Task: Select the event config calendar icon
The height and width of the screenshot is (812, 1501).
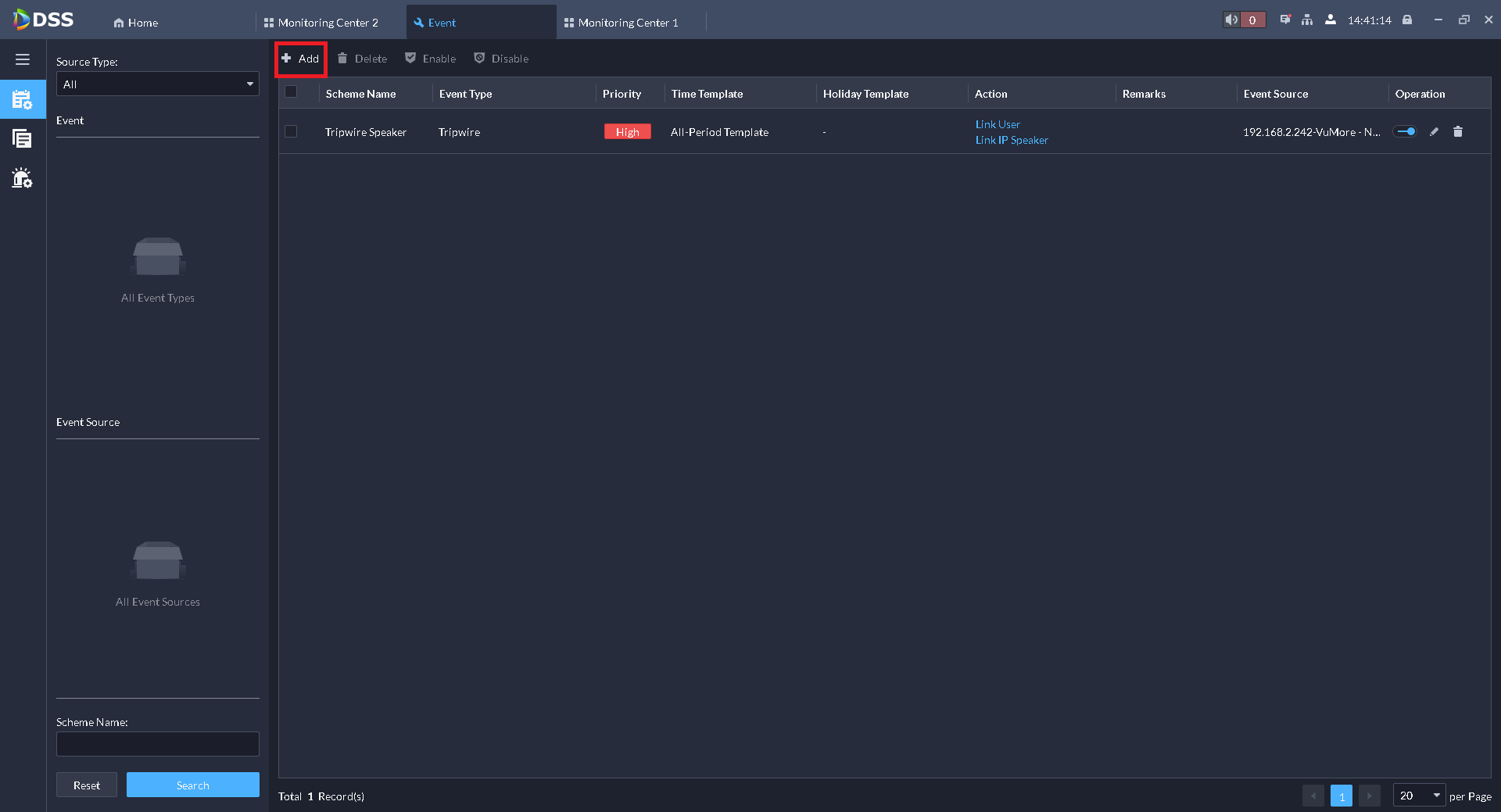Action: (23, 99)
